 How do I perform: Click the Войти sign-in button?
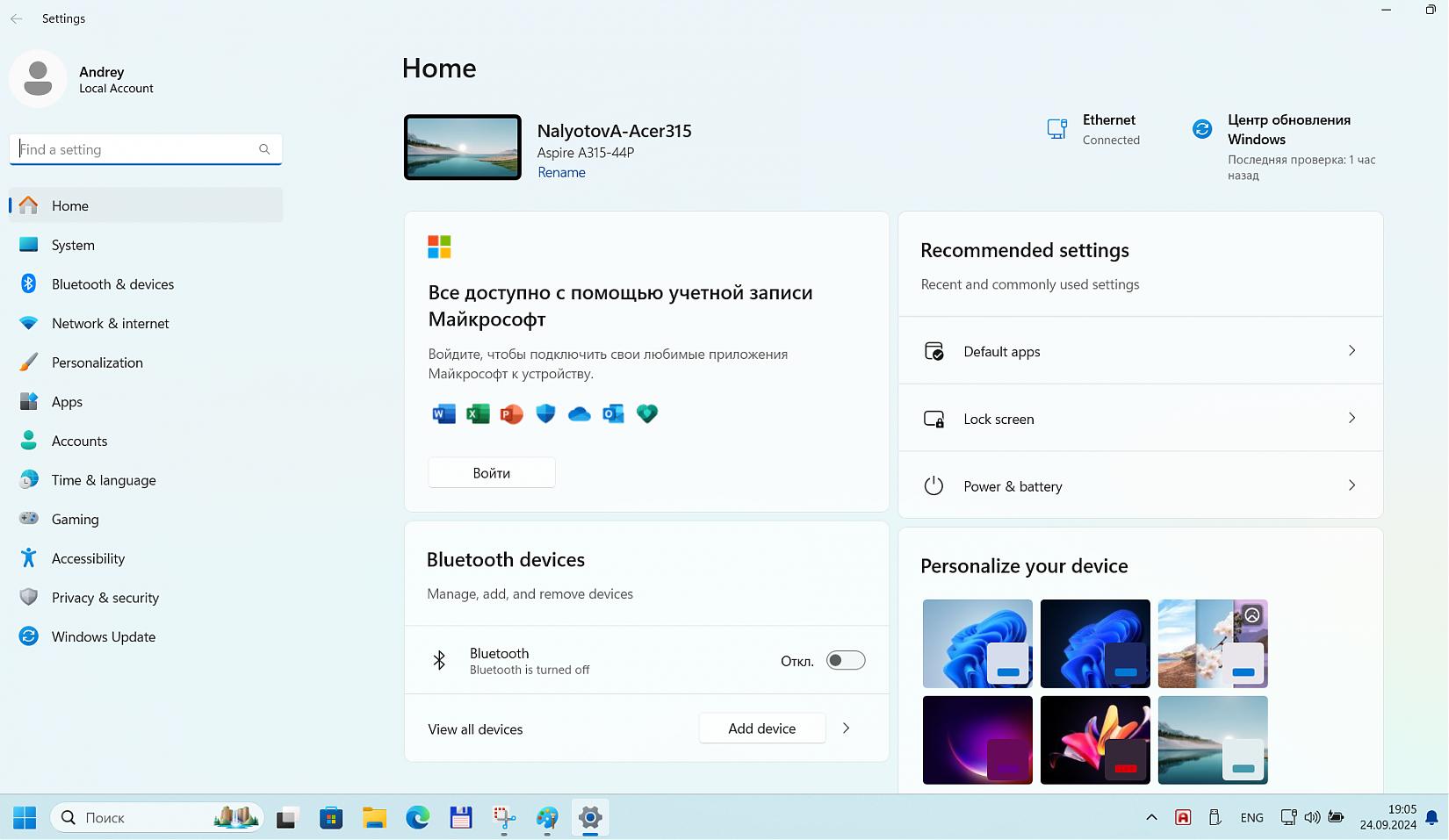[492, 473]
